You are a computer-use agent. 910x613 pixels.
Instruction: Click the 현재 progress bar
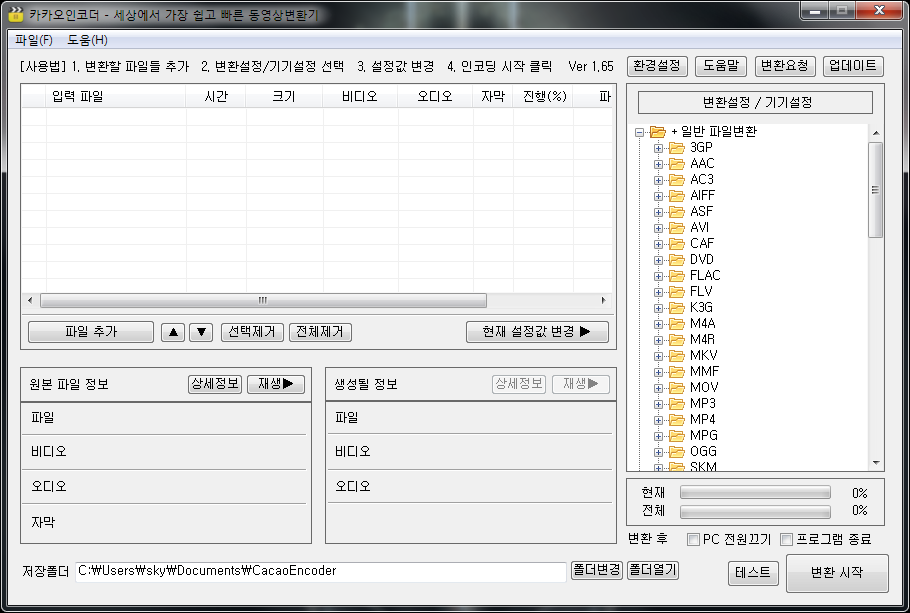pos(755,493)
